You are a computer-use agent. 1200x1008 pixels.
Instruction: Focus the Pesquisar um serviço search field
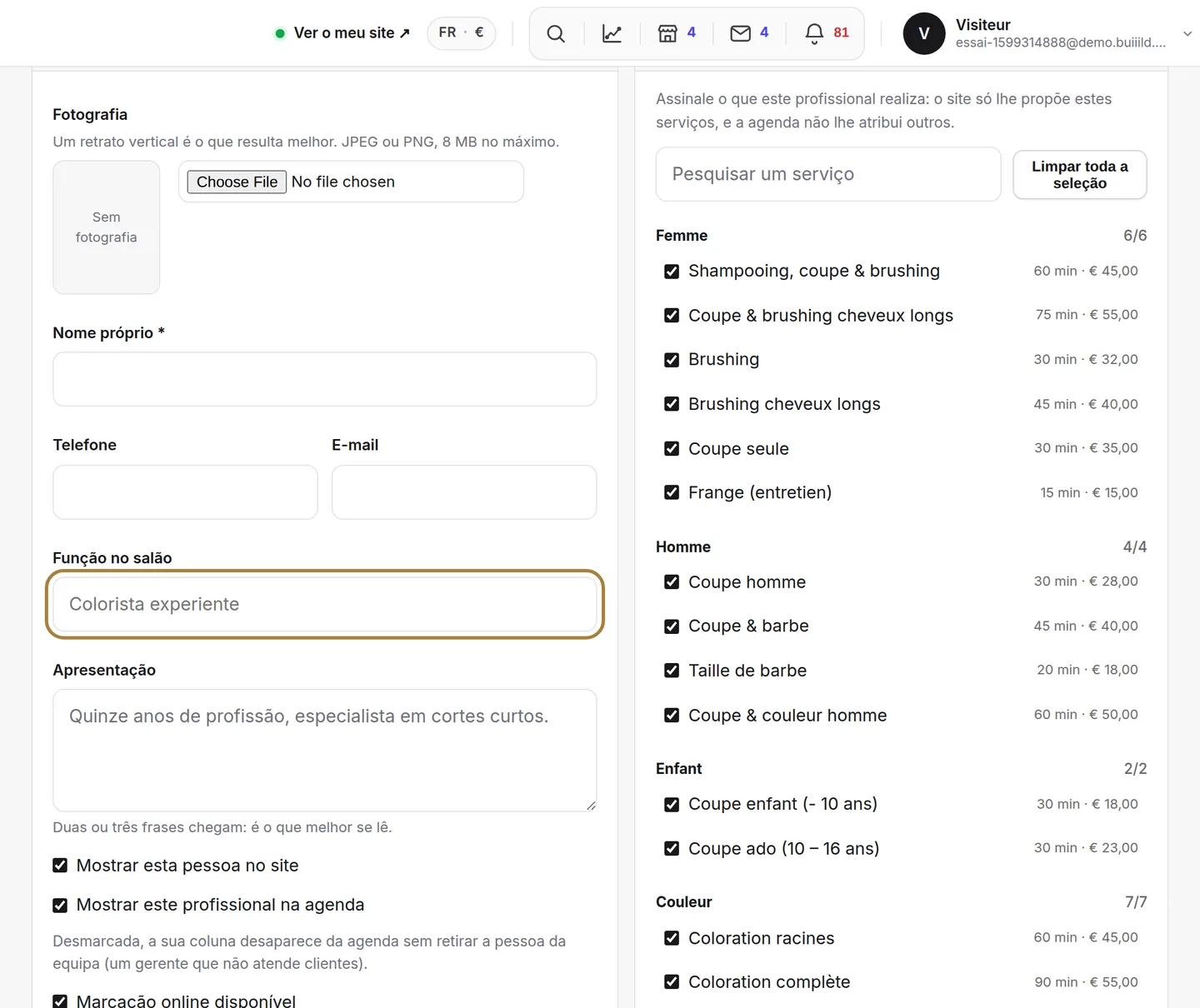[x=828, y=174]
